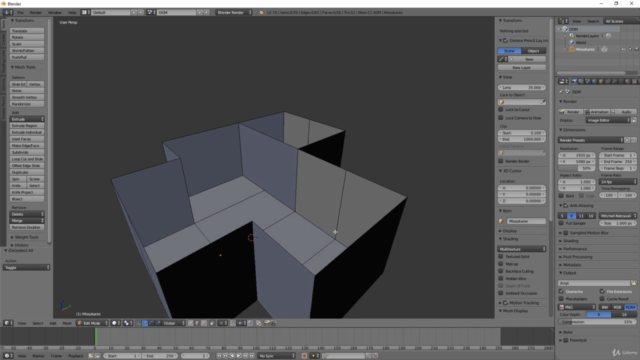Click the World properties tab icon
The width and height of the screenshot is (640, 360).
coord(594,82)
